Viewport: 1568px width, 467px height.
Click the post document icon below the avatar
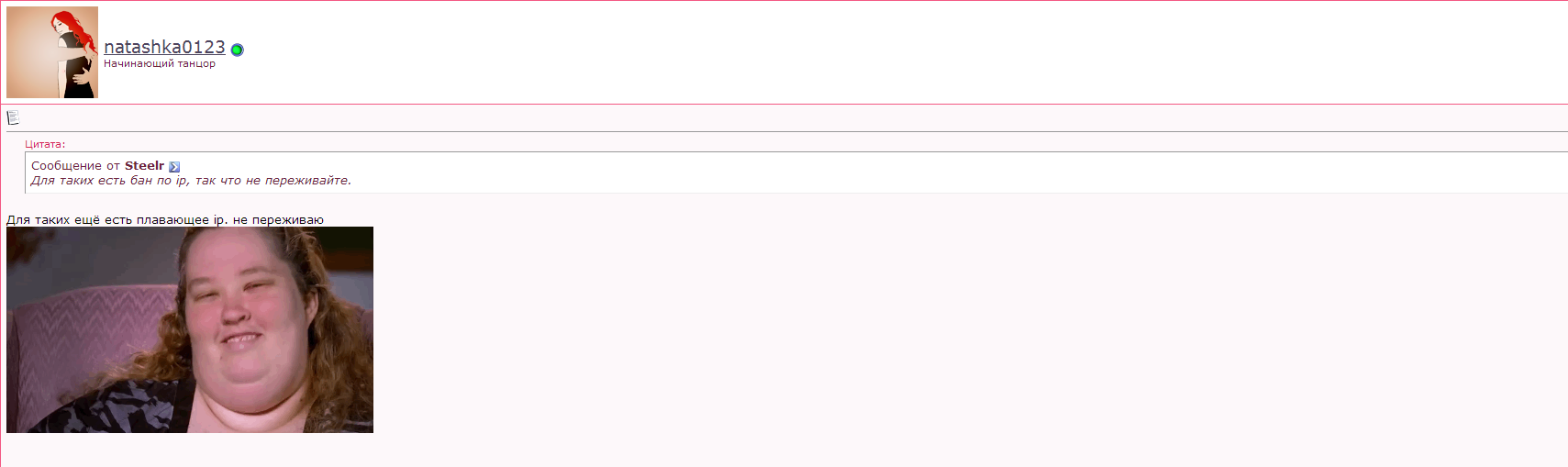coord(13,117)
